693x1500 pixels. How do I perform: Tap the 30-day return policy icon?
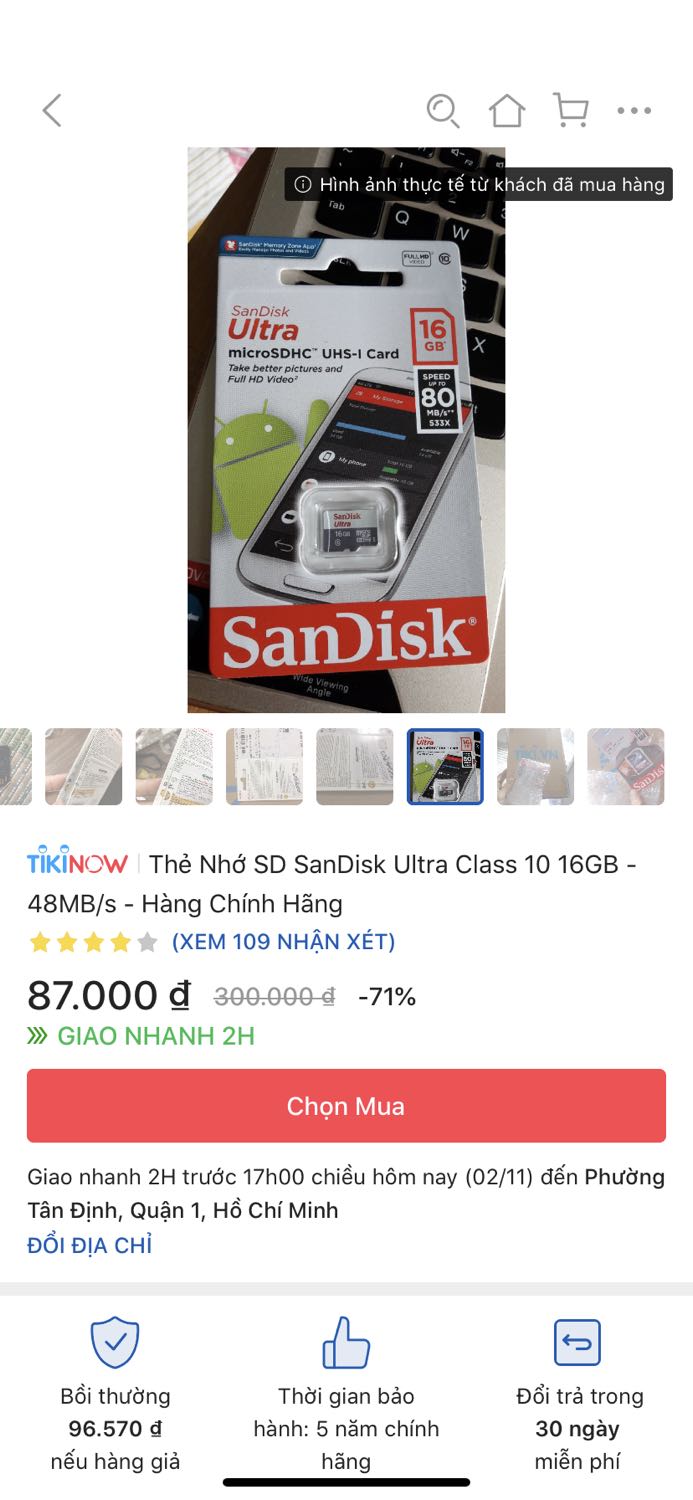577,1342
